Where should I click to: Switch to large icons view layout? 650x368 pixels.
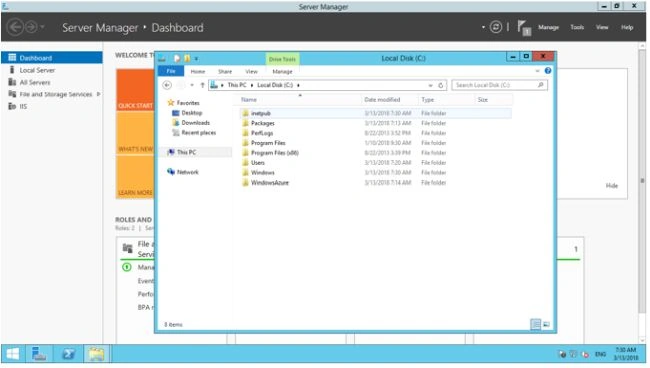(x=546, y=324)
